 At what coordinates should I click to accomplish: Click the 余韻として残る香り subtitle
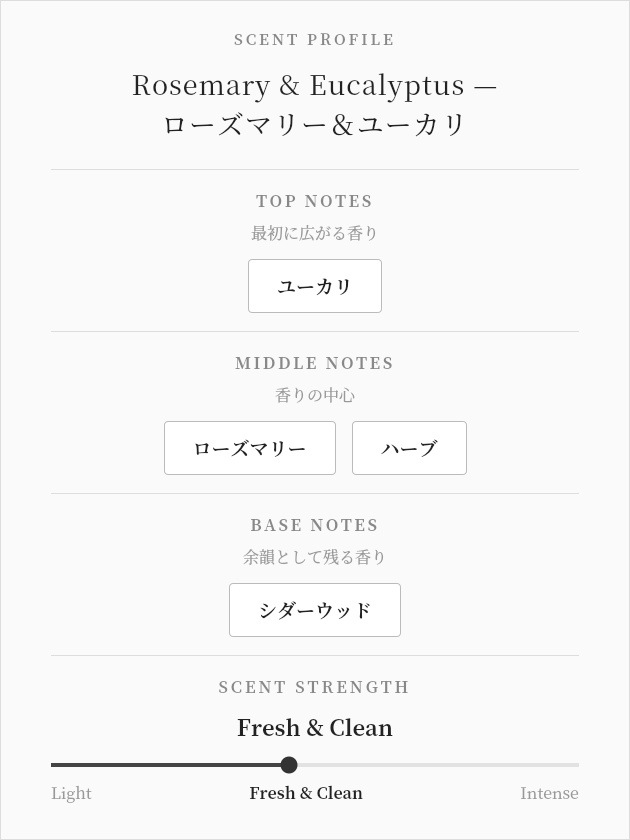click(x=314, y=557)
